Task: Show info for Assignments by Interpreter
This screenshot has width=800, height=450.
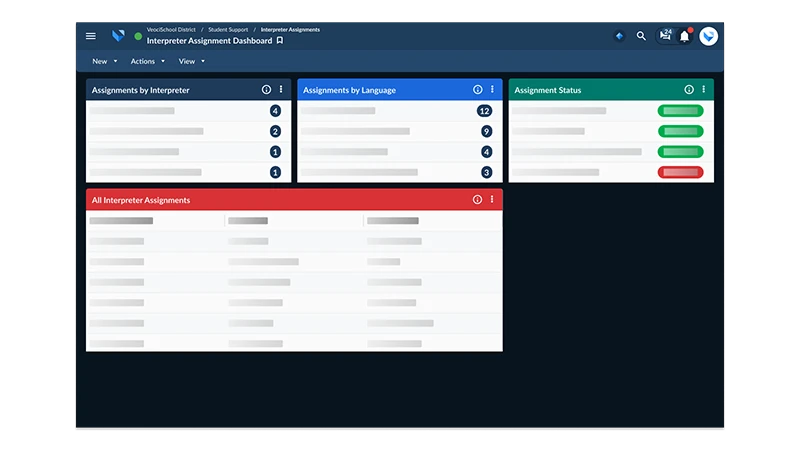Action: (x=266, y=90)
